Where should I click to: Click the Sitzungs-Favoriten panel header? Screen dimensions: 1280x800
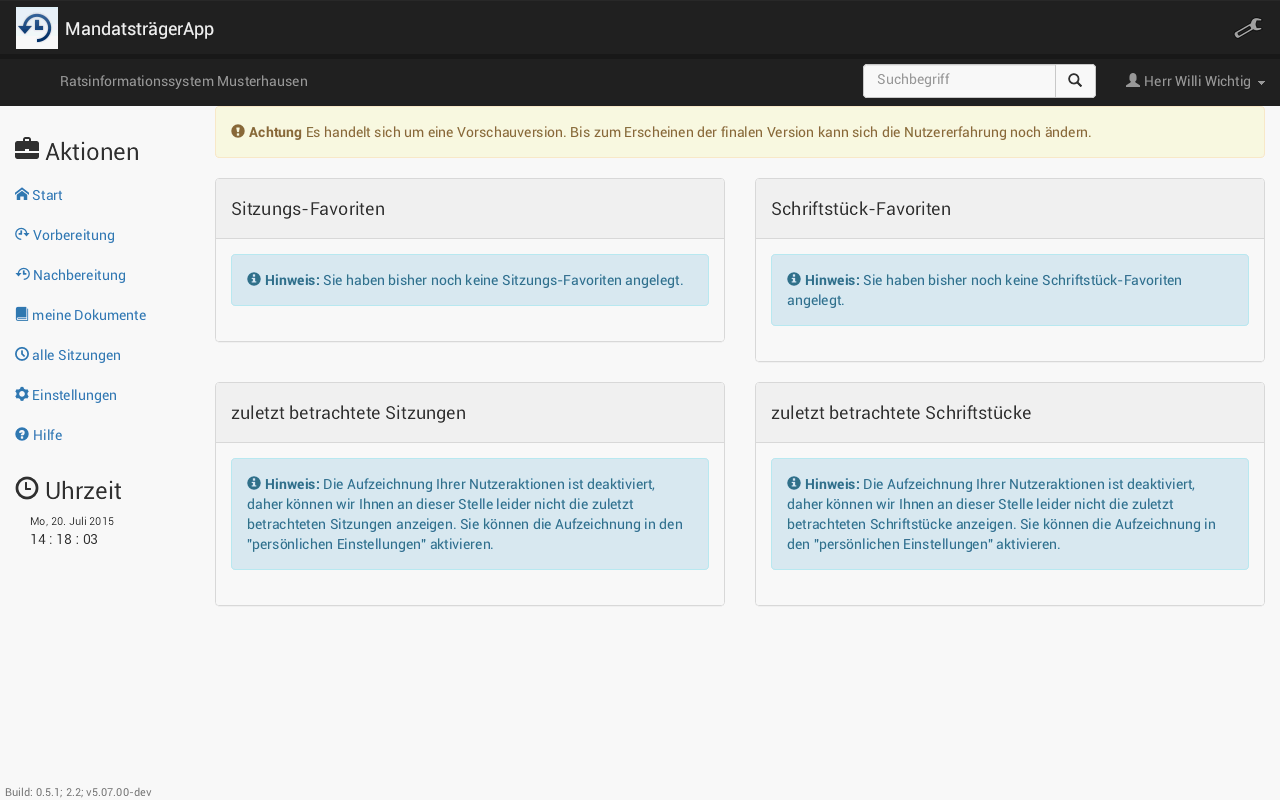[469, 209]
